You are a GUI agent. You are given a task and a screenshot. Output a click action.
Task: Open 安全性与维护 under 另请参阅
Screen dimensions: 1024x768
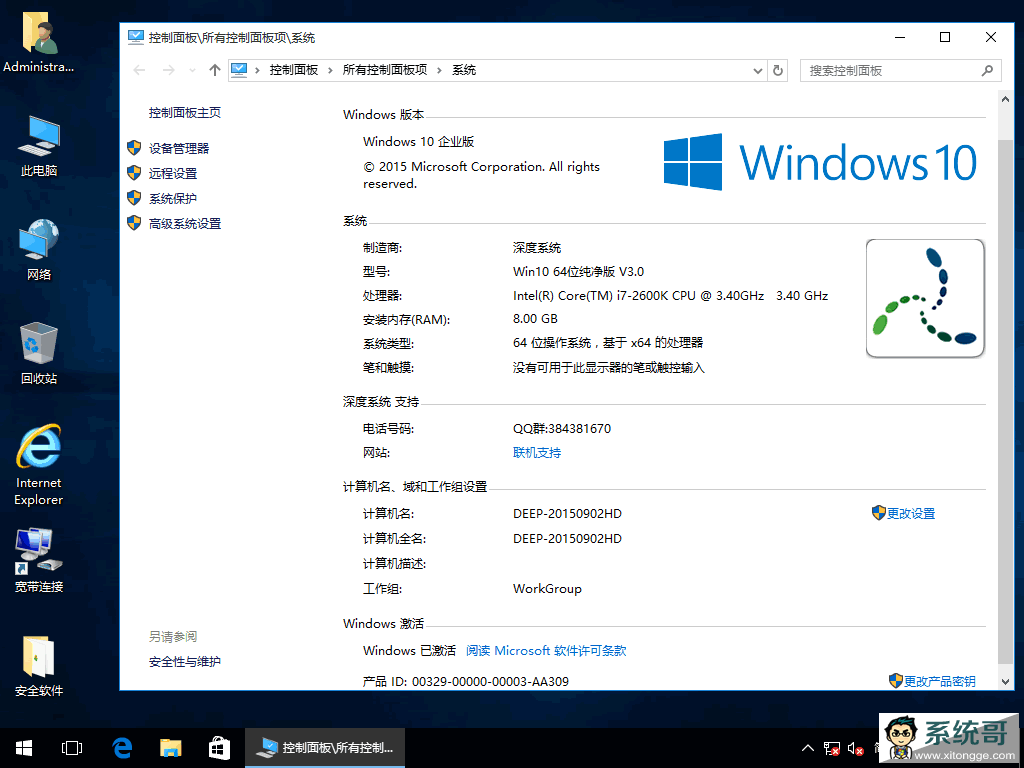185,662
